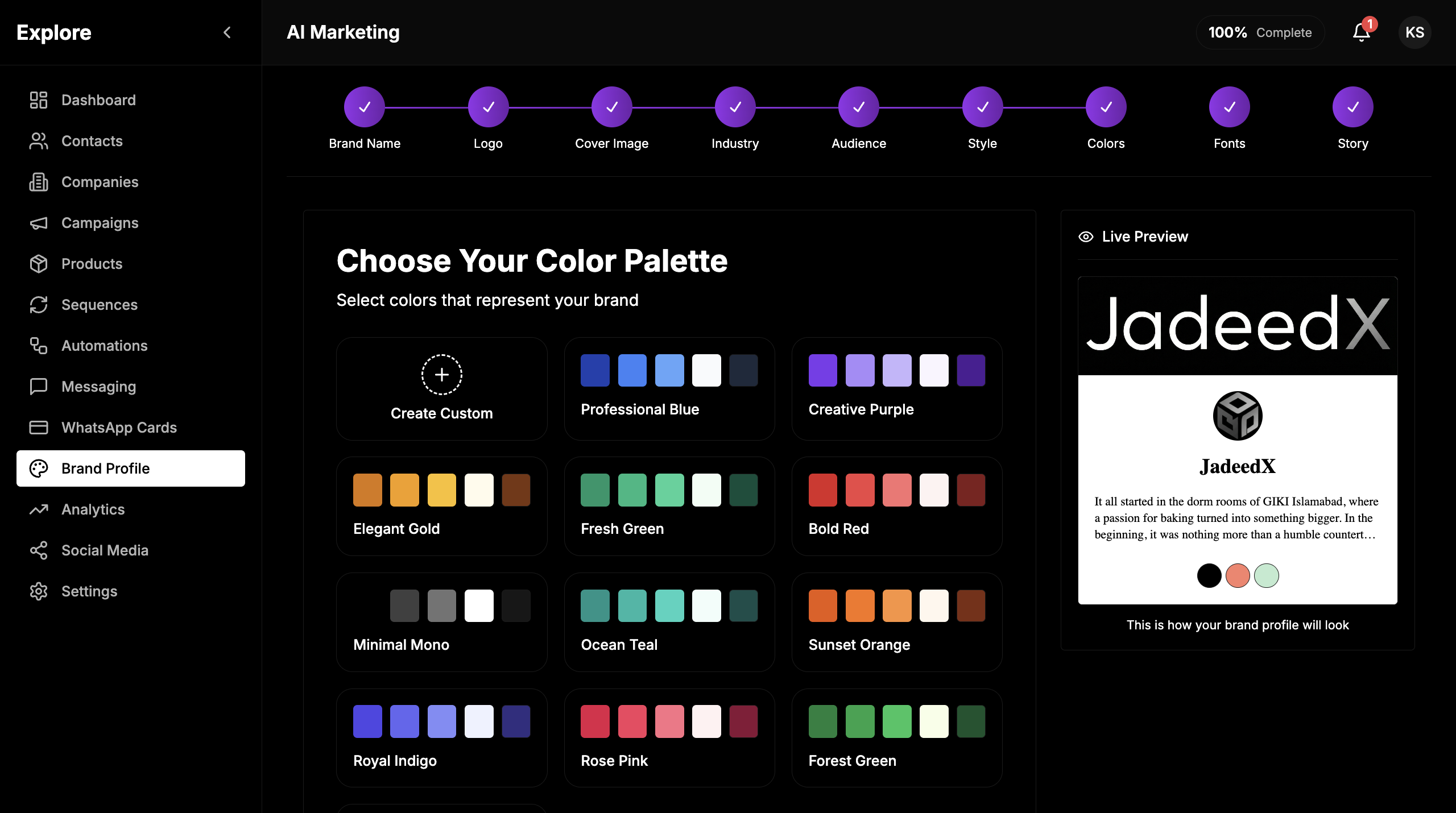1456x813 pixels.
Task: Open Campaigns megaphone icon
Action: pyautogui.click(x=39, y=223)
